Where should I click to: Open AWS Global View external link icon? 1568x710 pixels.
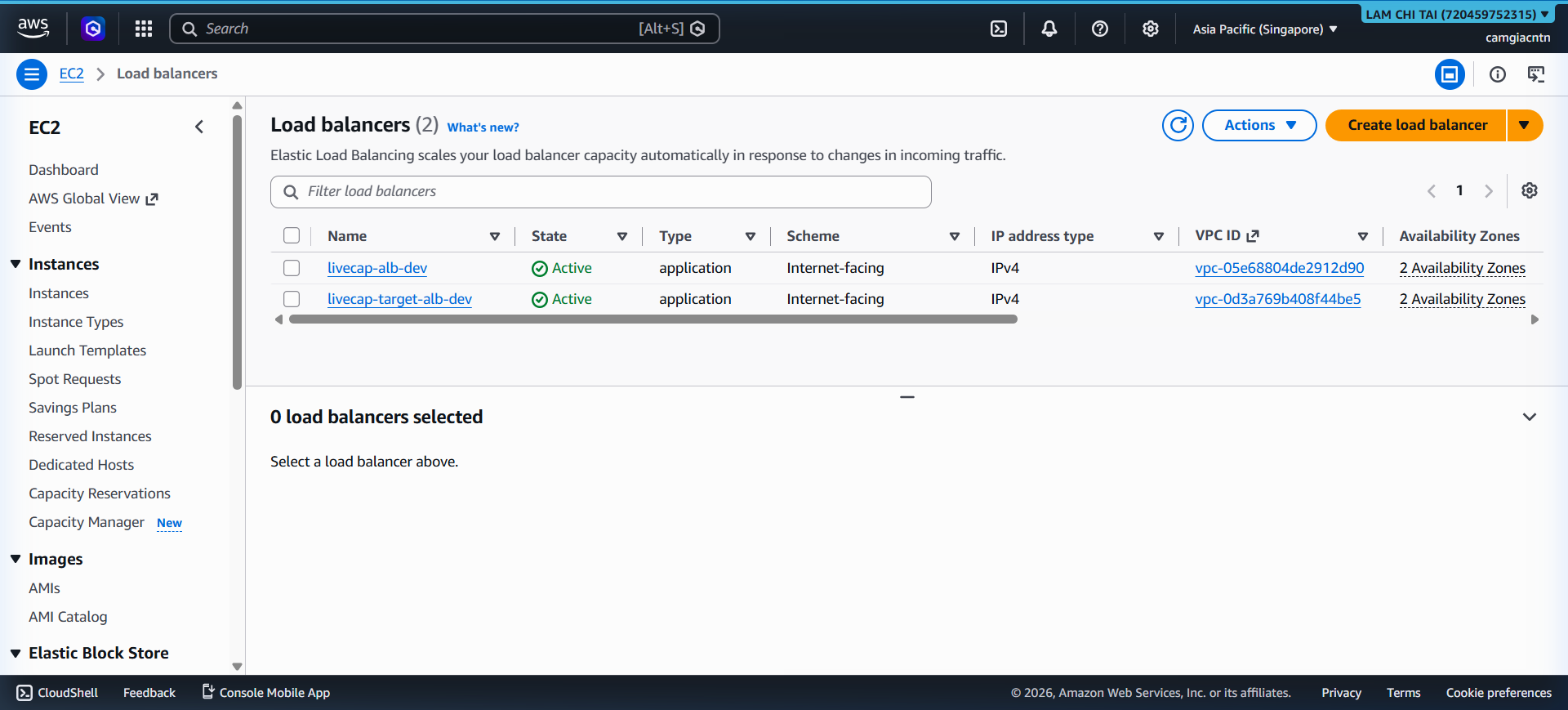(x=152, y=199)
